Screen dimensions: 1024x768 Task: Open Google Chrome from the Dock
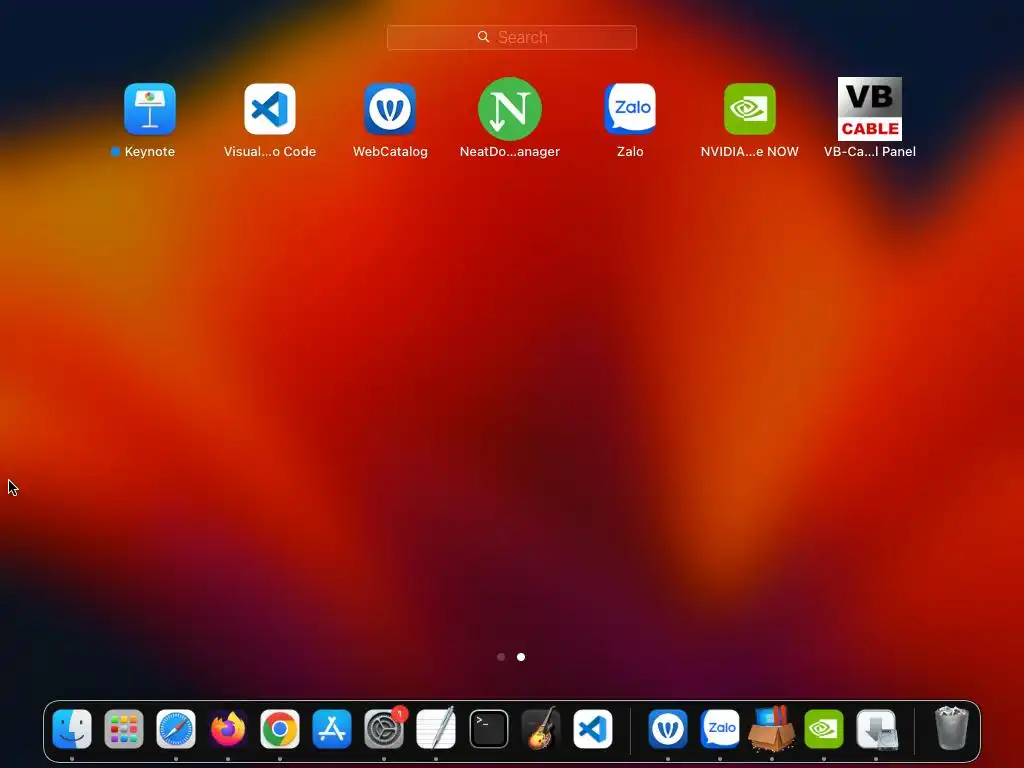click(x=280, y=729)
